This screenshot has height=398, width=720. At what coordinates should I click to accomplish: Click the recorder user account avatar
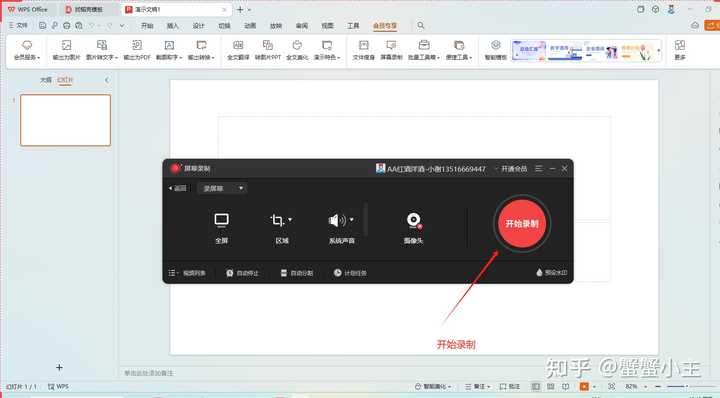(x=380, y=168)
